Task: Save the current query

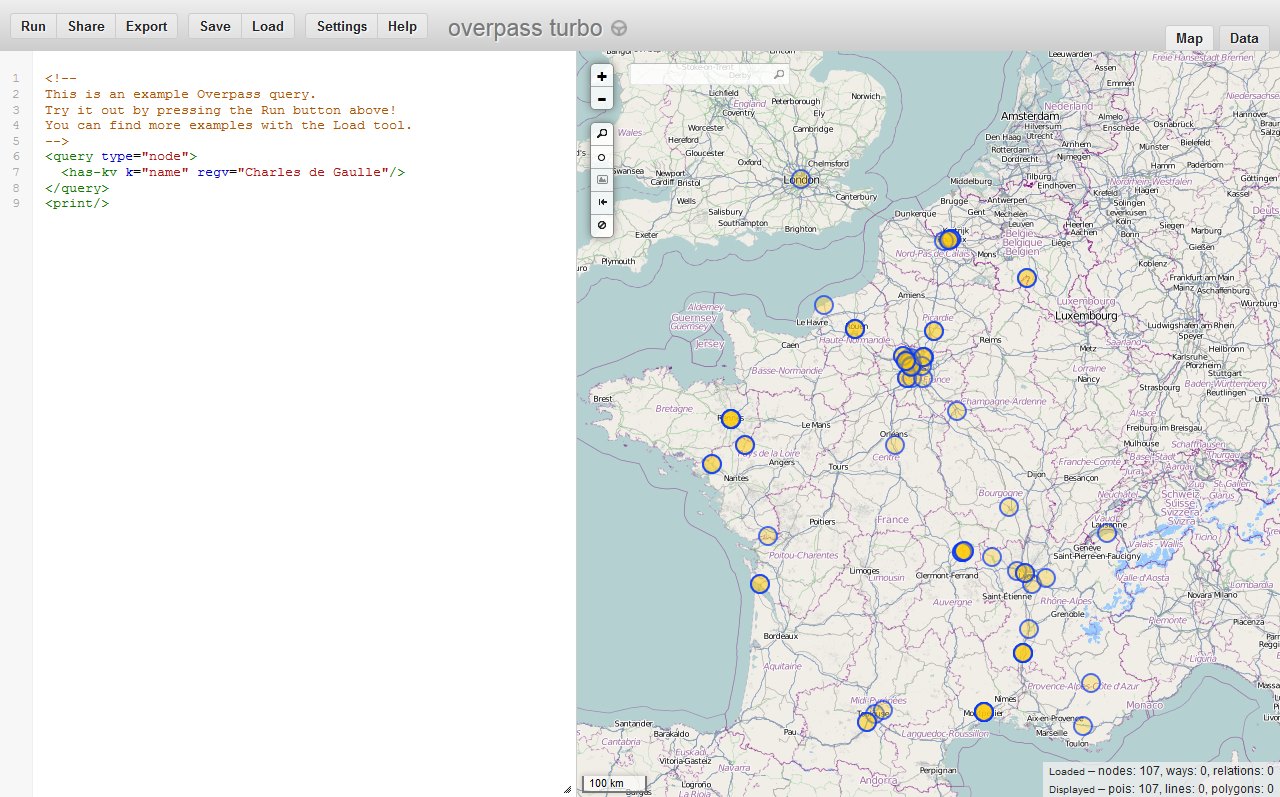Action: [215, 26]
